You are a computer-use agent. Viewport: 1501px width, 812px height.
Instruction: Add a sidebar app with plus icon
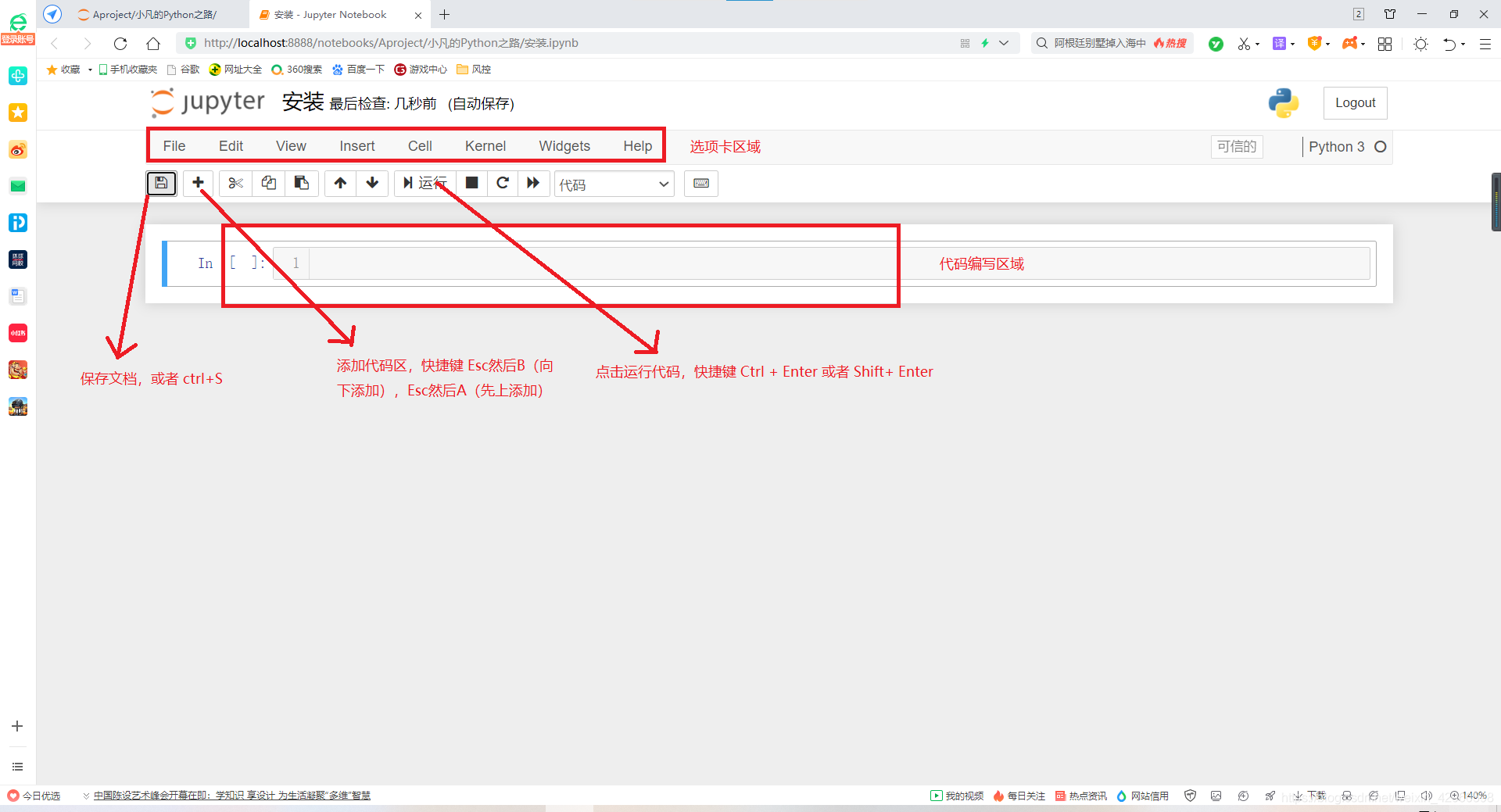[17, 726]
